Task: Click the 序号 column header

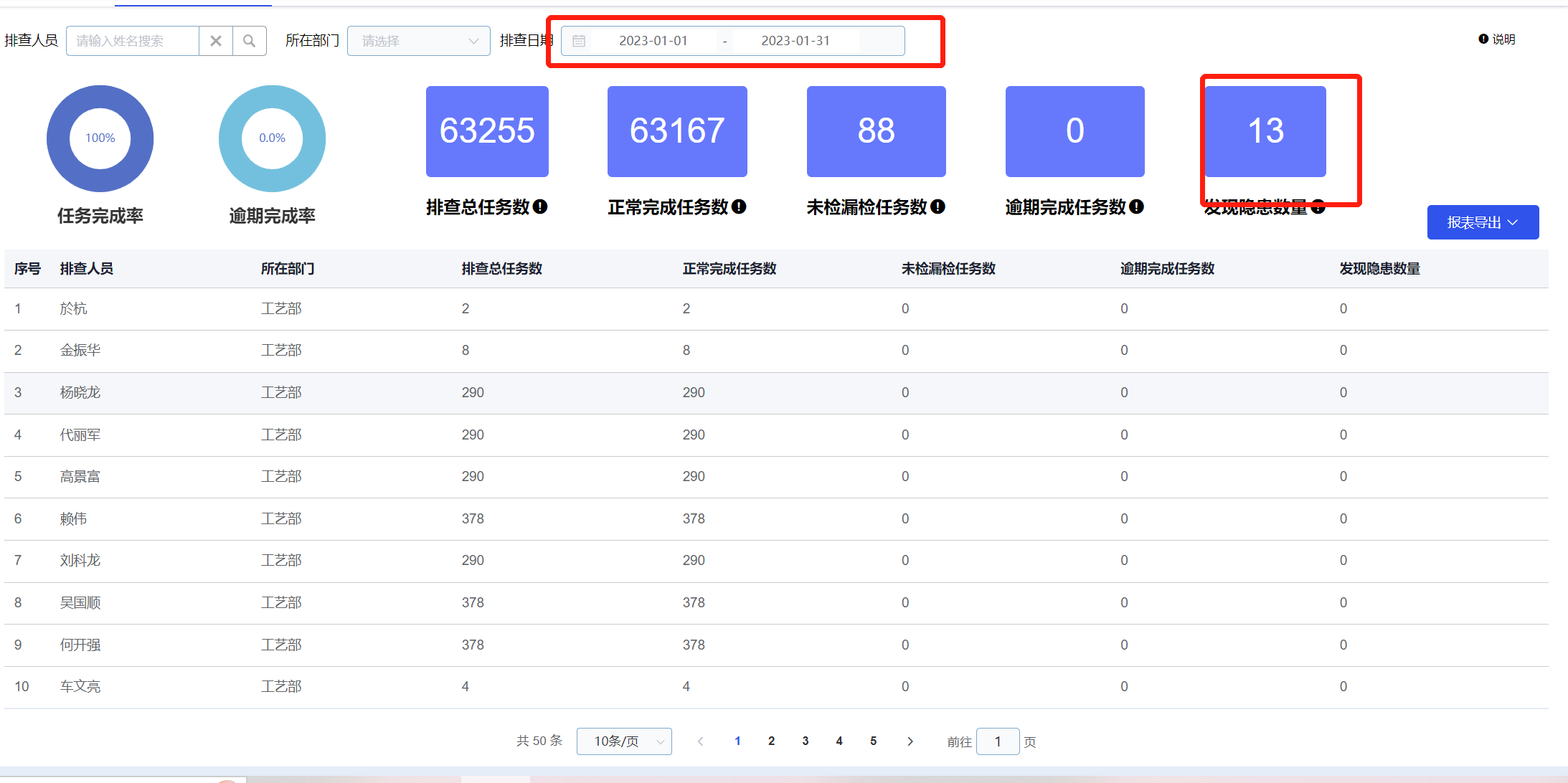Action: tap(27, 269)
